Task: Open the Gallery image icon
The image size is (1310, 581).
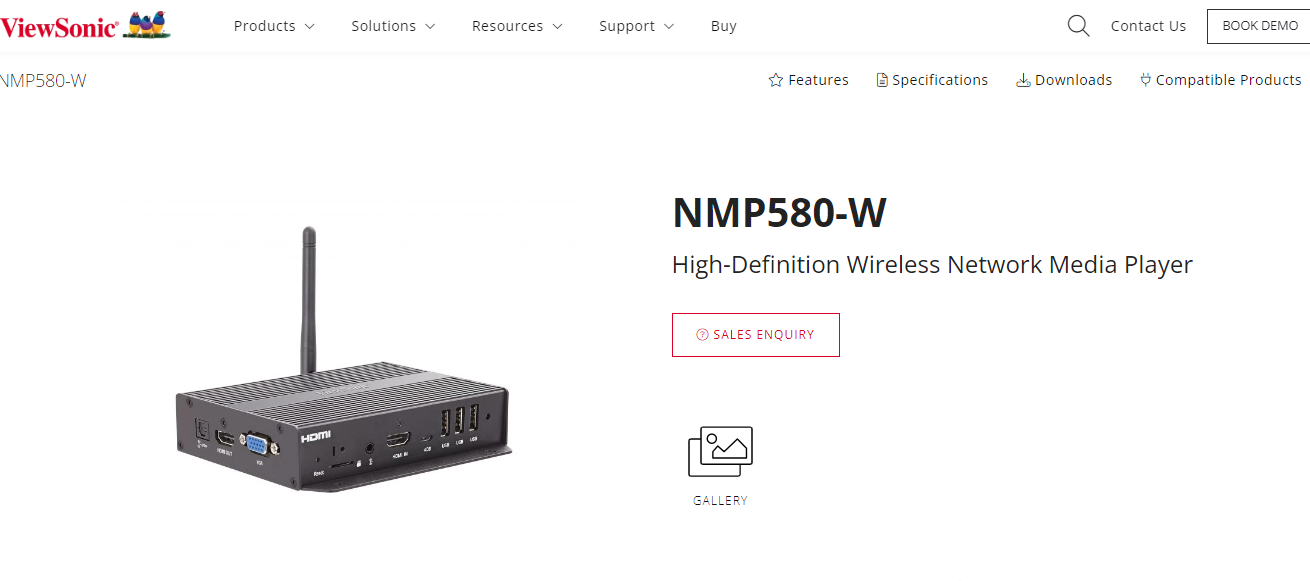Action: point(720,452)
